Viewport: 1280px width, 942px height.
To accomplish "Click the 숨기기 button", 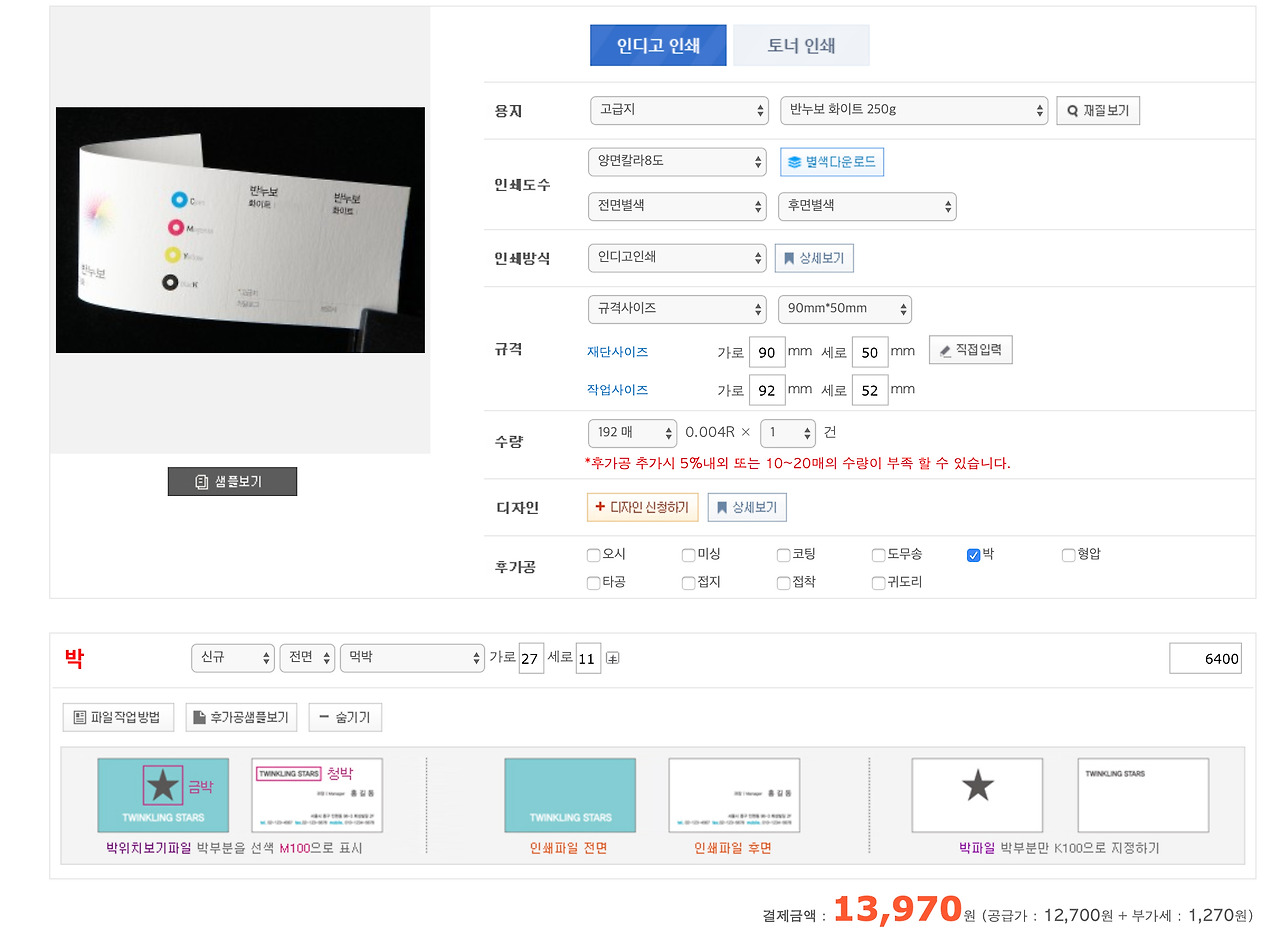I will 345,717.
